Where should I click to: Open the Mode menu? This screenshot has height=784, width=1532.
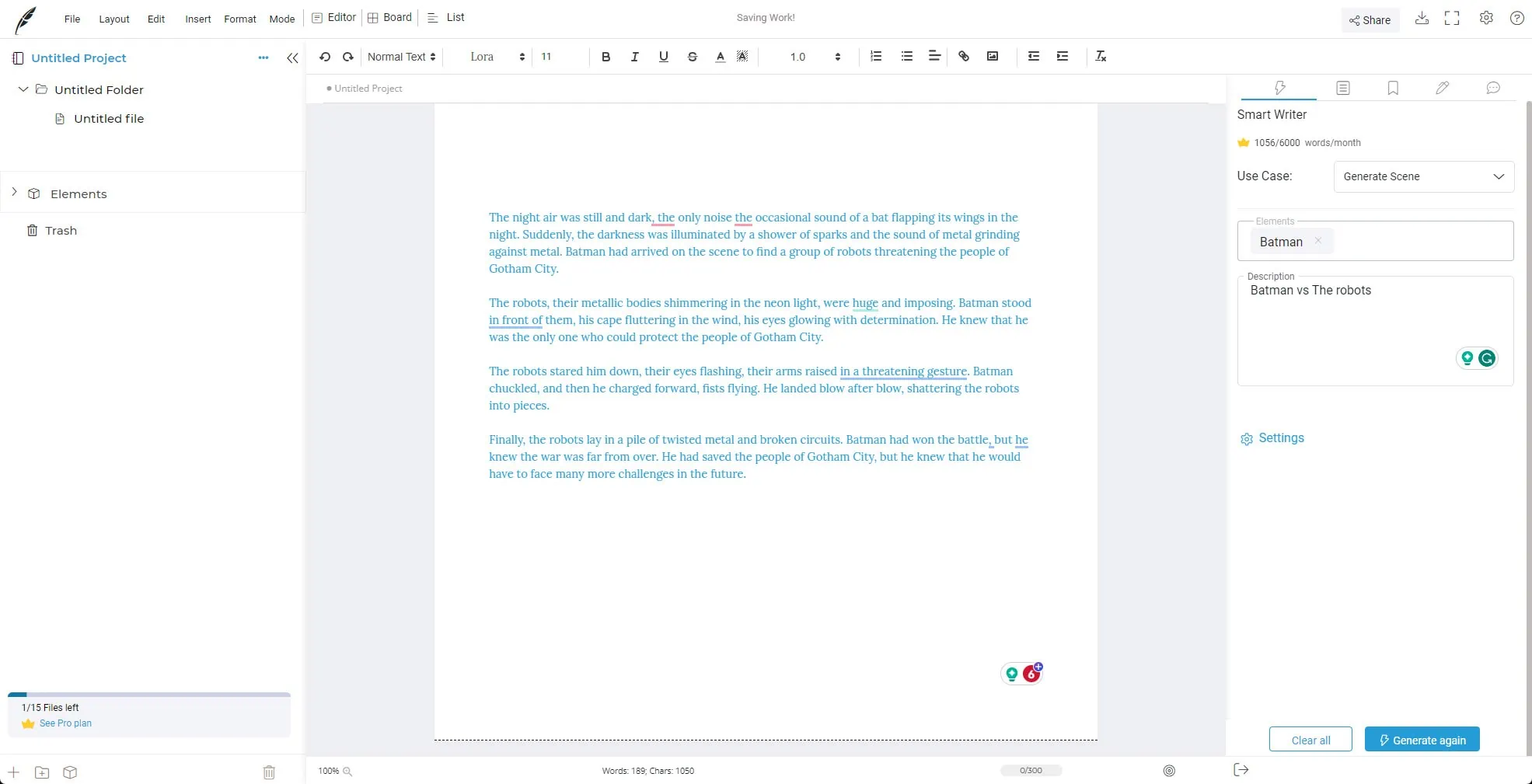tap(282, 19)
